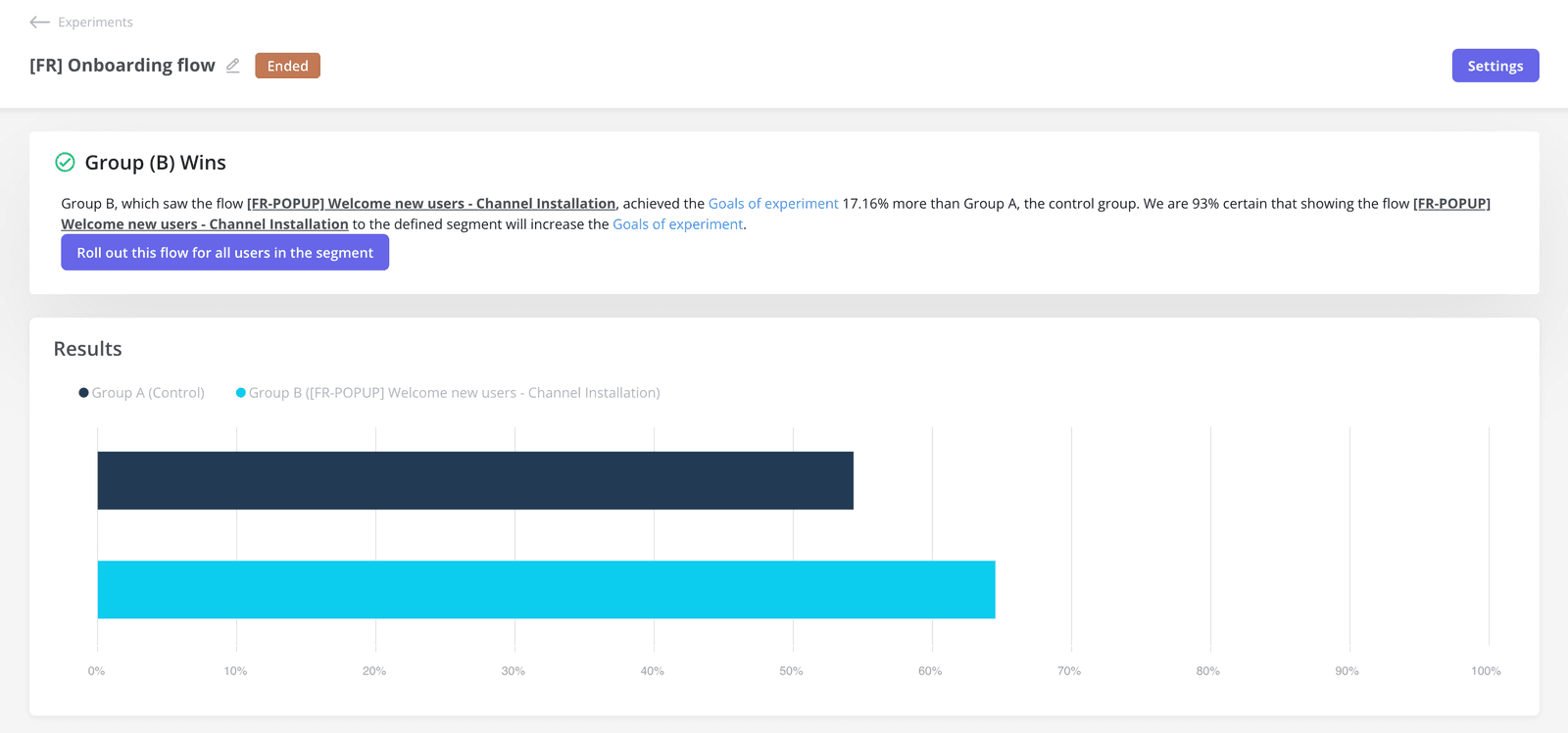Viewport: 1568px width, 733px height.
Task: Click the 0% axis label
Action: (96, 671)
